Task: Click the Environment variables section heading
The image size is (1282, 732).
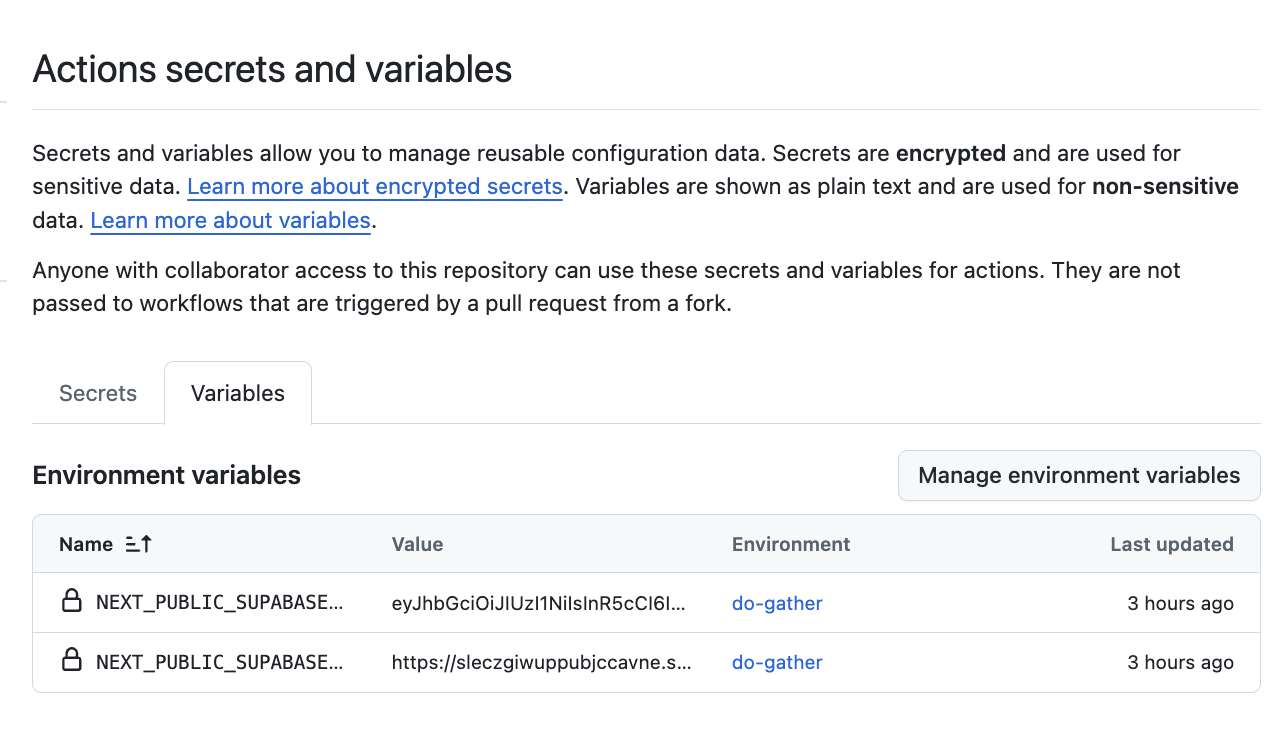Action: [166, 475]
